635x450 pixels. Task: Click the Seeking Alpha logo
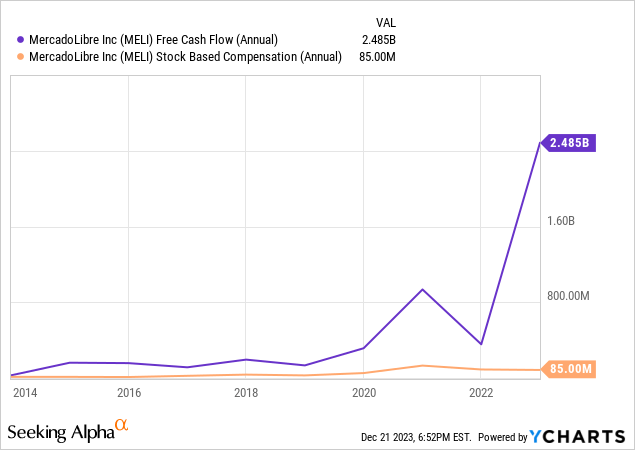(68, 431)
